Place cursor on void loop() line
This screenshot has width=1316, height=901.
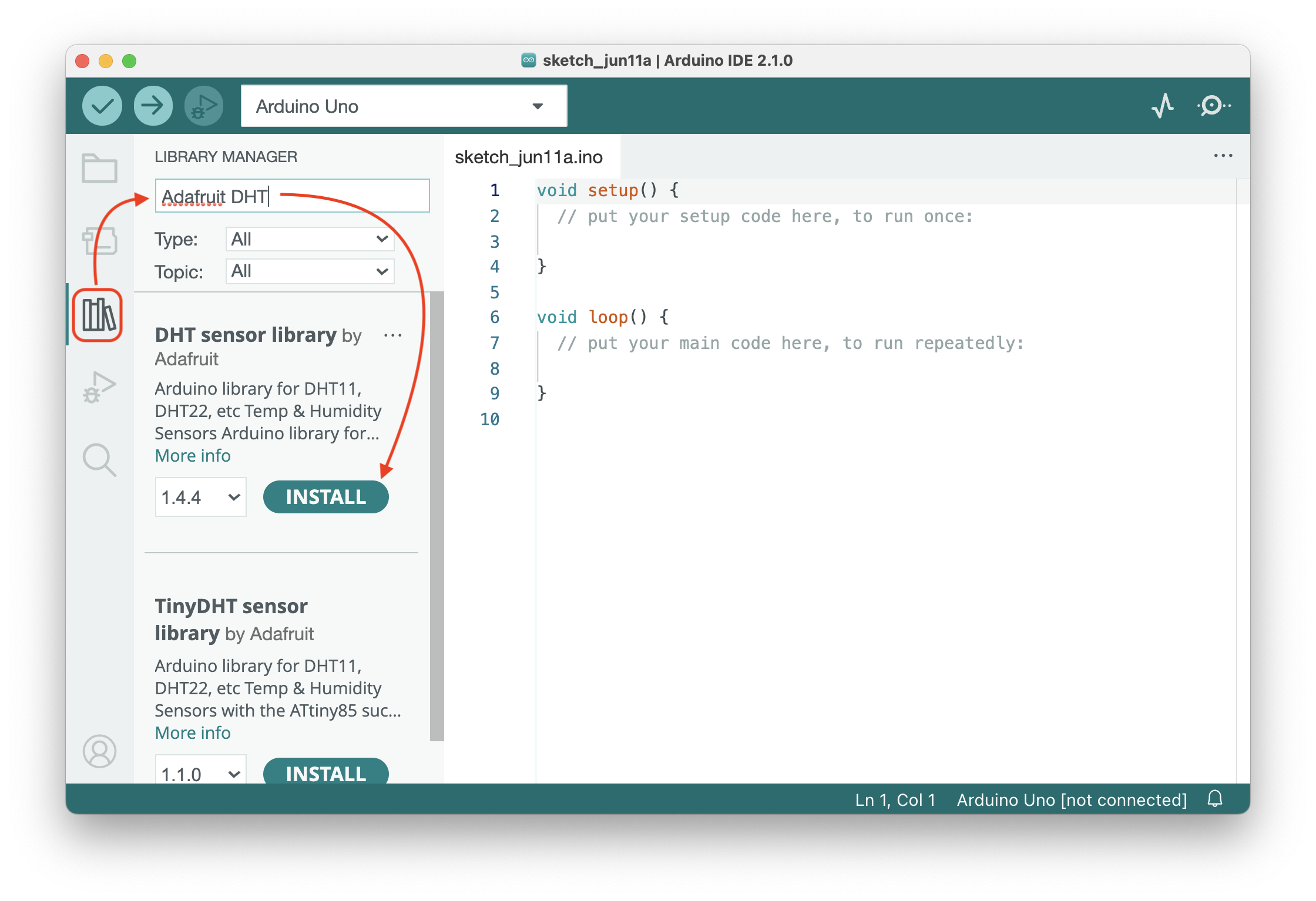[603, 317]
